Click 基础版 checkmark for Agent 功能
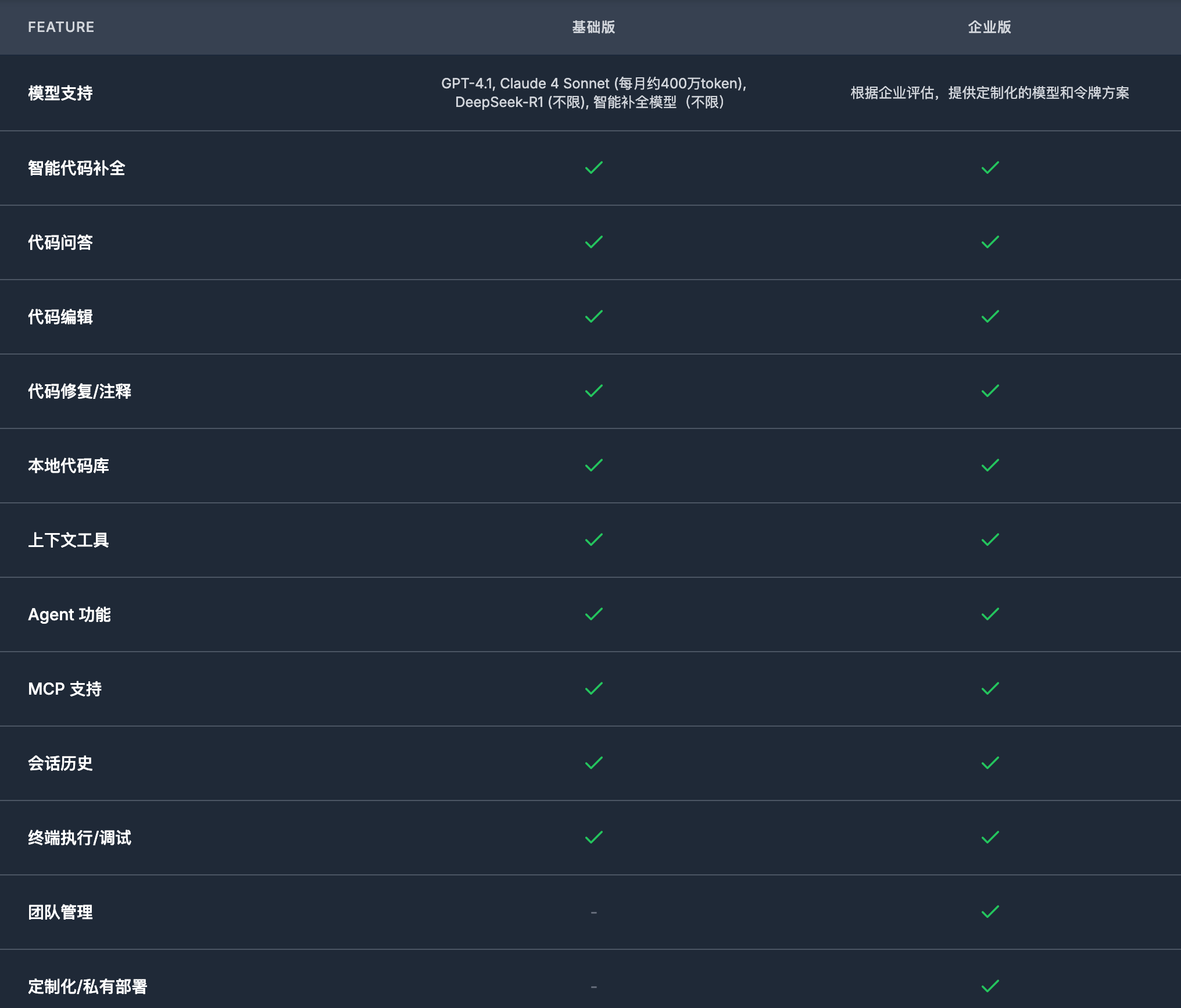The image size is (1181, 1008). (593, 614)
